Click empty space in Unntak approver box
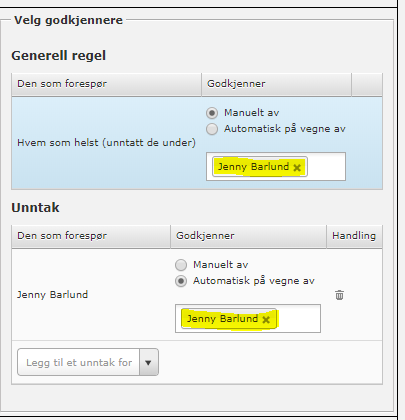 pyautogui.click(x=298, y=319)
